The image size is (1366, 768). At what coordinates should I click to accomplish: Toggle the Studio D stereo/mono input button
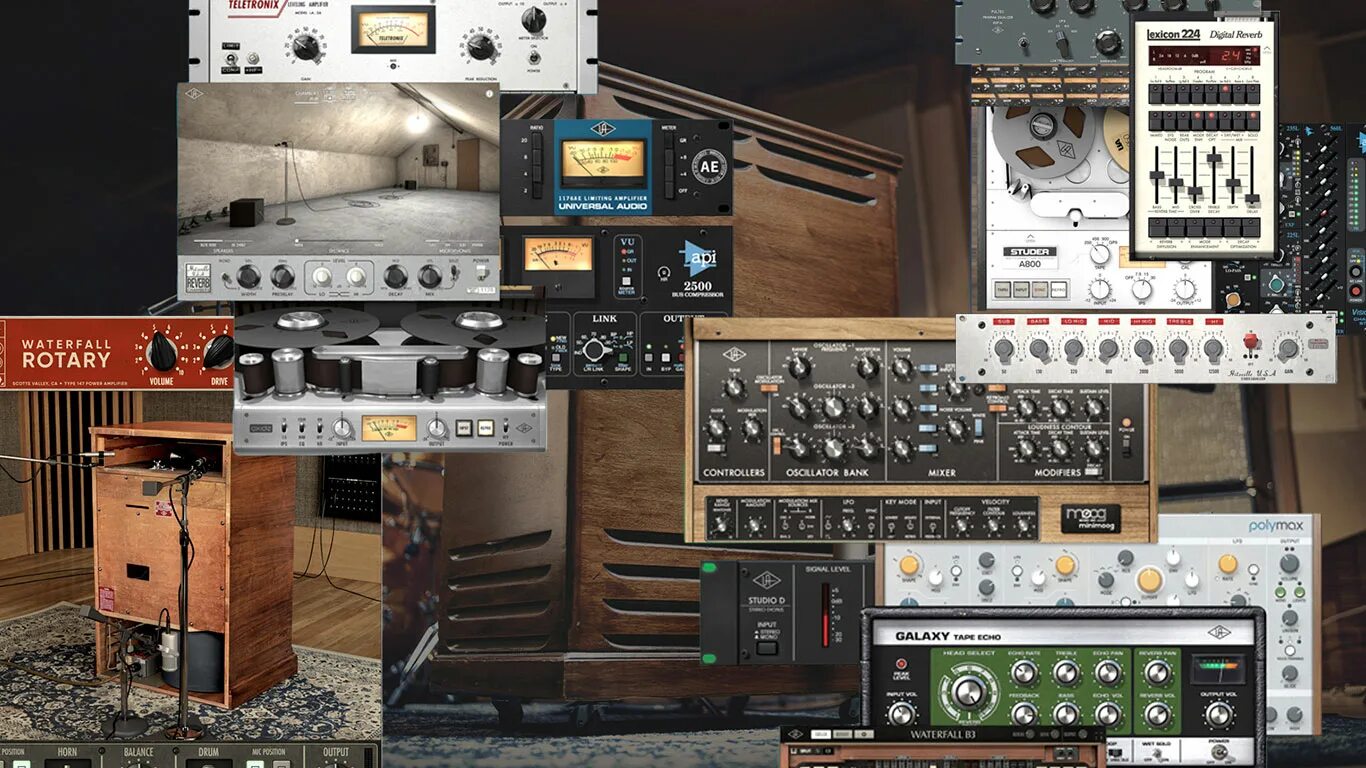pyautogui.click(x=766, y=648)
